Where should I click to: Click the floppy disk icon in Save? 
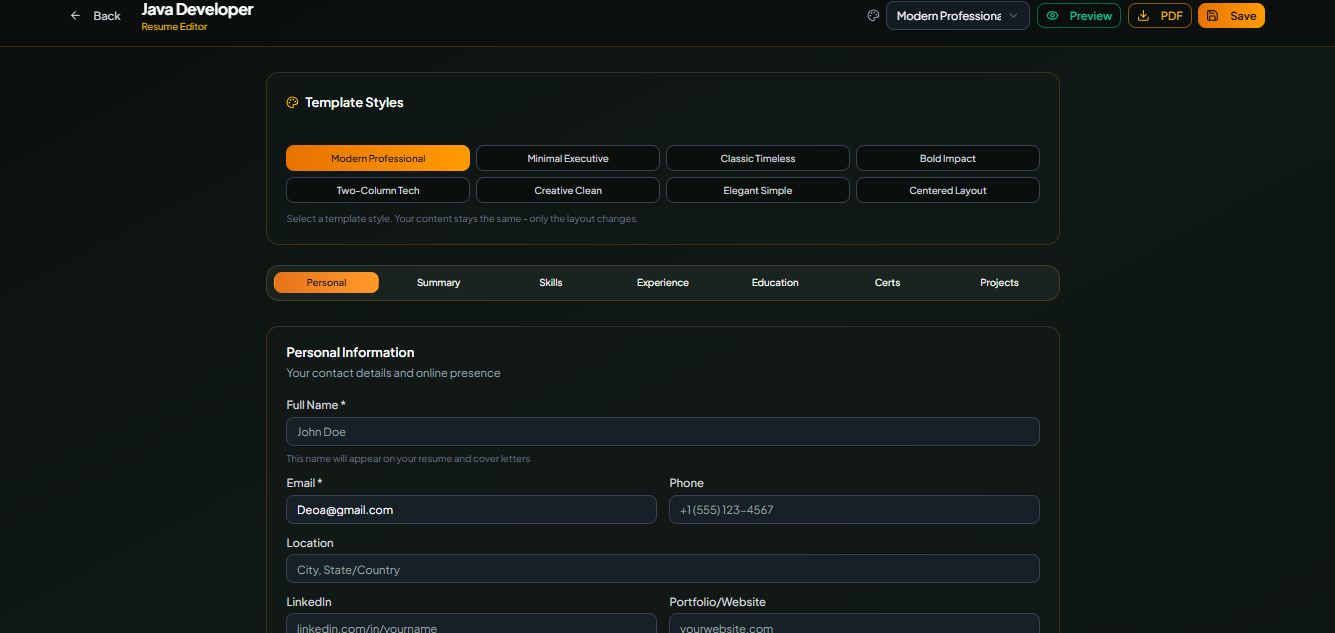[x=1213, y=16]
